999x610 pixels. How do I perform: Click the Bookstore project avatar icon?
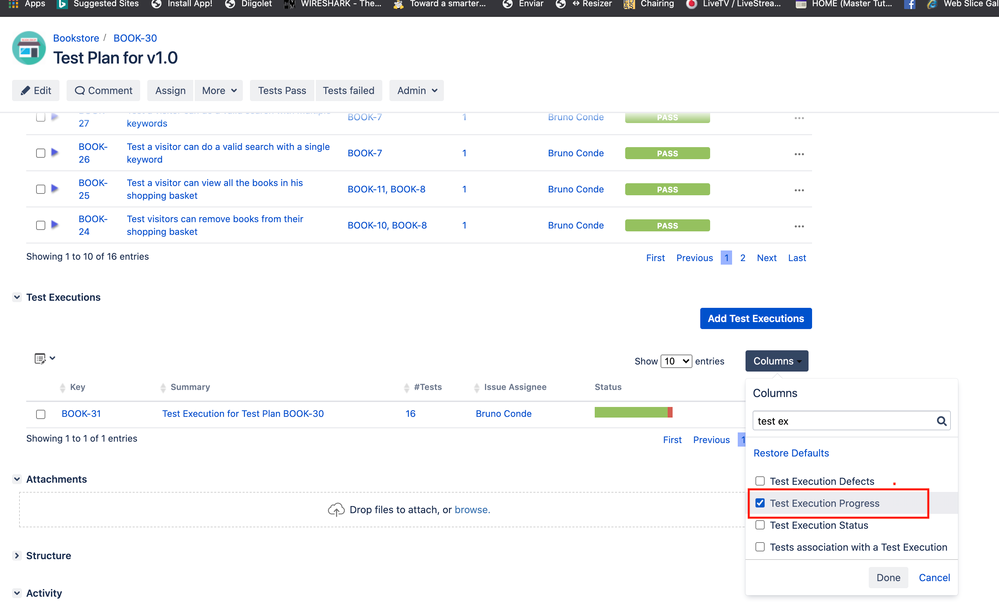[29, 48]
